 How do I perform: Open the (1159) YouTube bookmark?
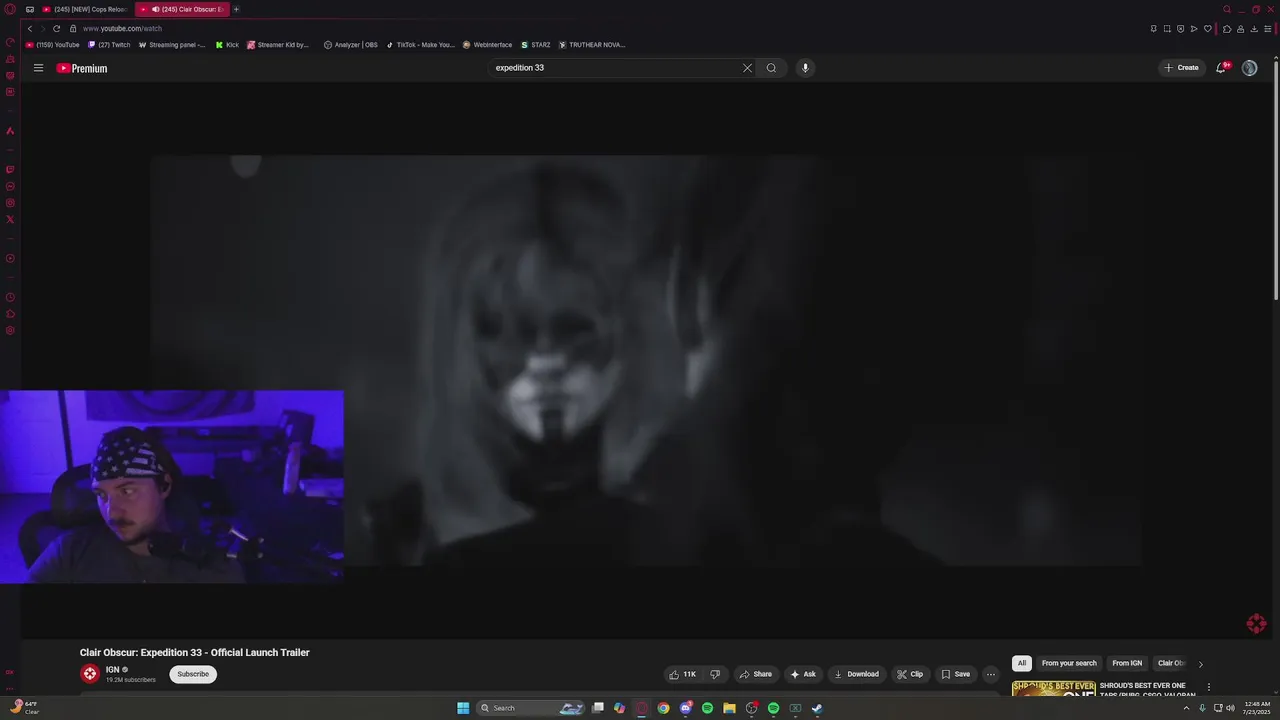(52, 45)
